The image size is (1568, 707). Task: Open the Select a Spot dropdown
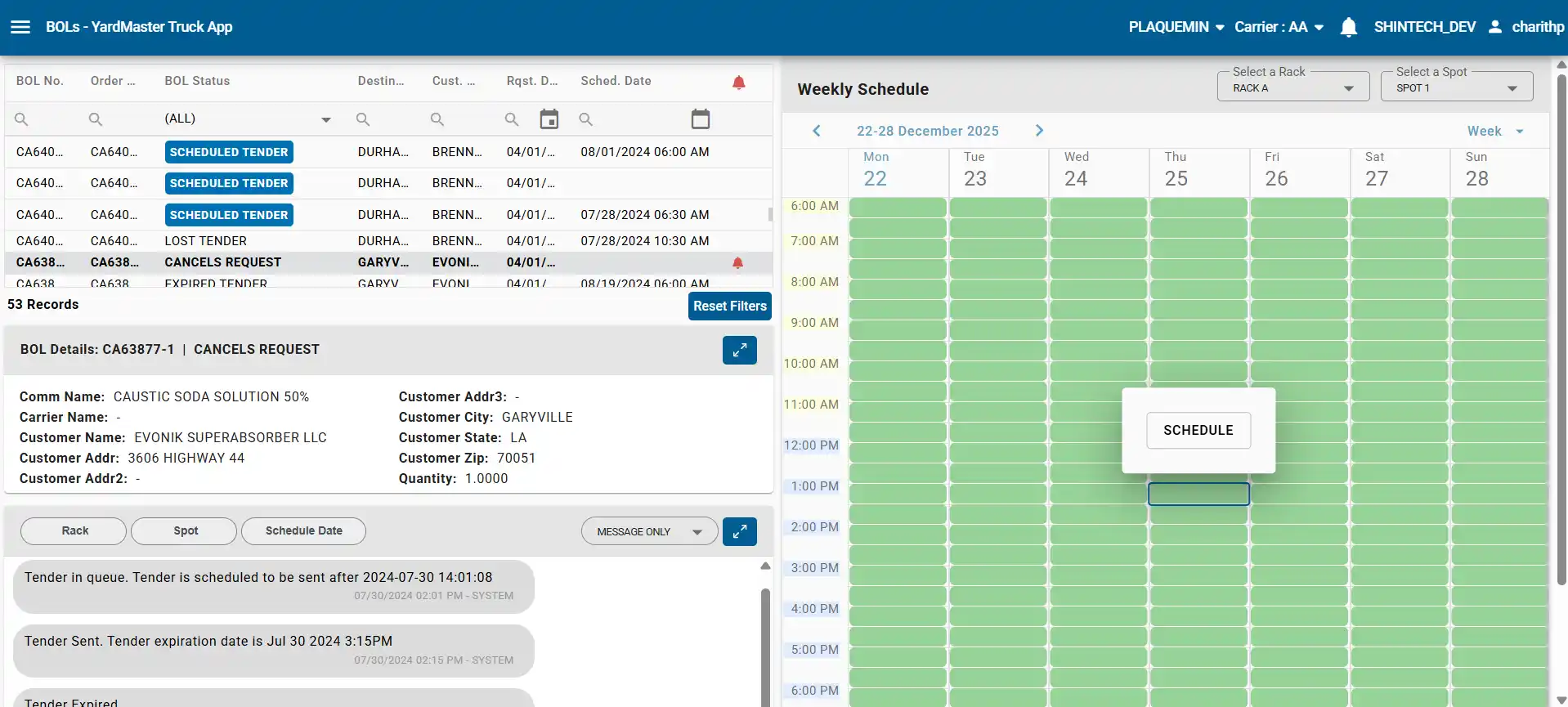pos(1456,87)
